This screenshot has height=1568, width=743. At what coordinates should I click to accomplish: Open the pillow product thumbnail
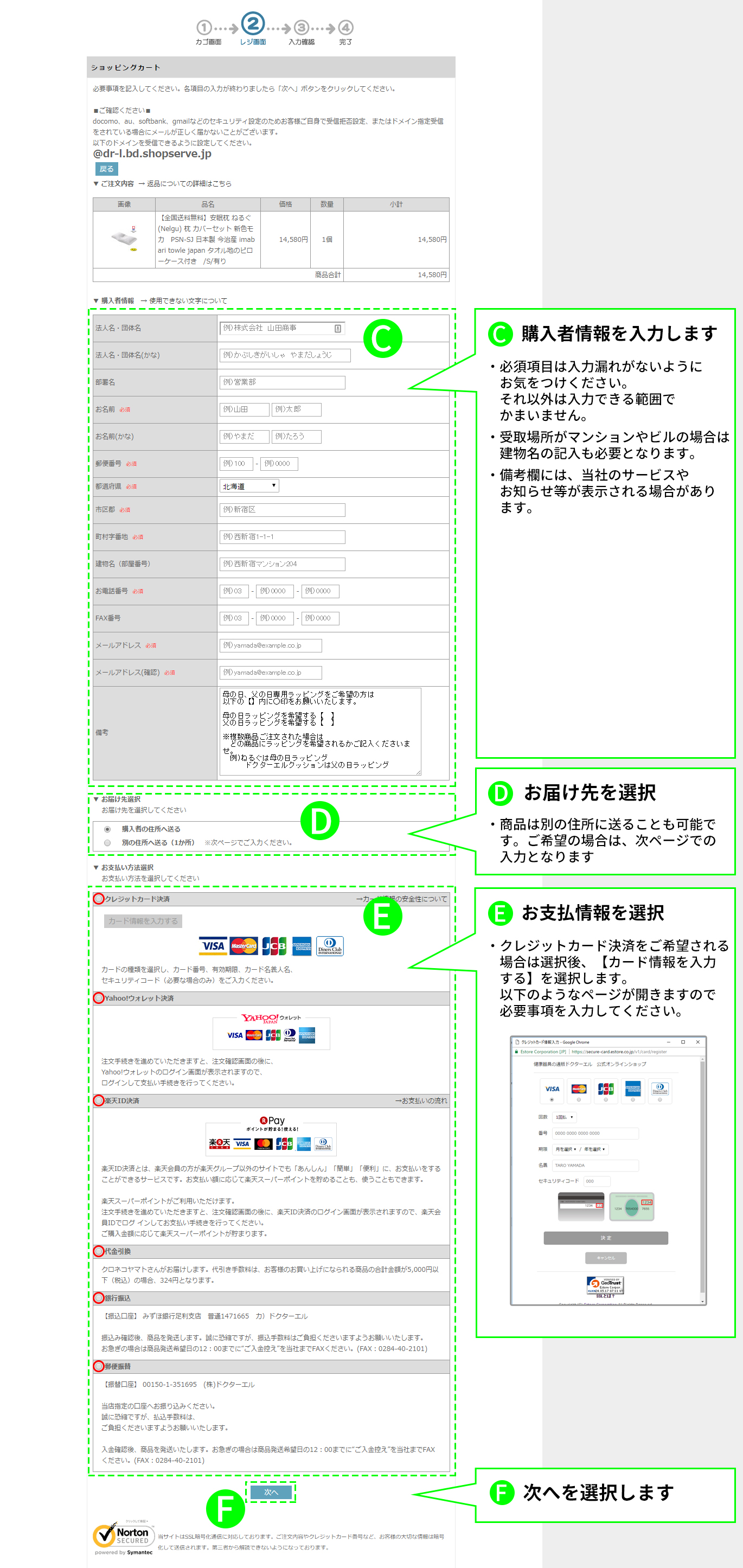click(124, 239)
